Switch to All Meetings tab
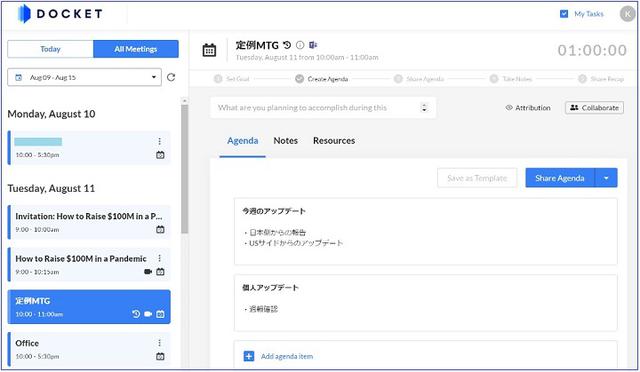The image size is (640, 372). (136, 49)
